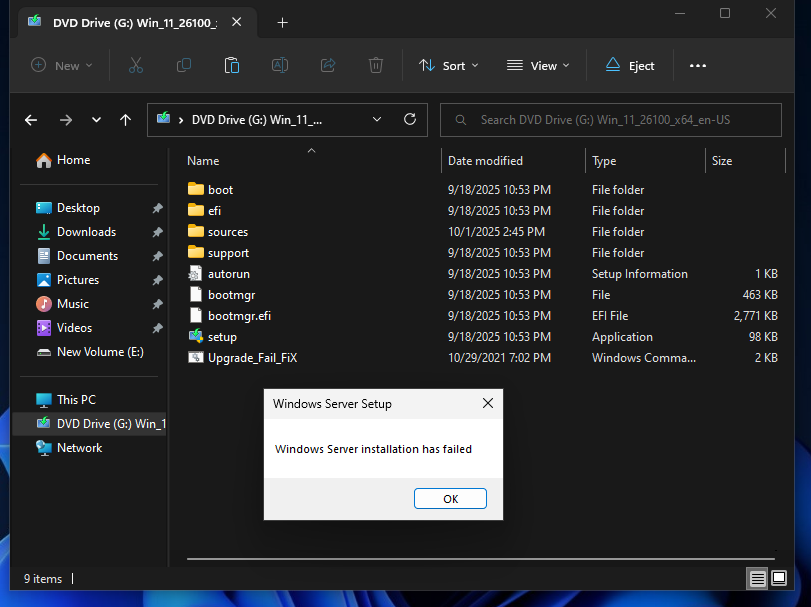The width and height of the screenshot is (811, 607).
Task: Select the sources folder
Action: (x=218, y=232)
